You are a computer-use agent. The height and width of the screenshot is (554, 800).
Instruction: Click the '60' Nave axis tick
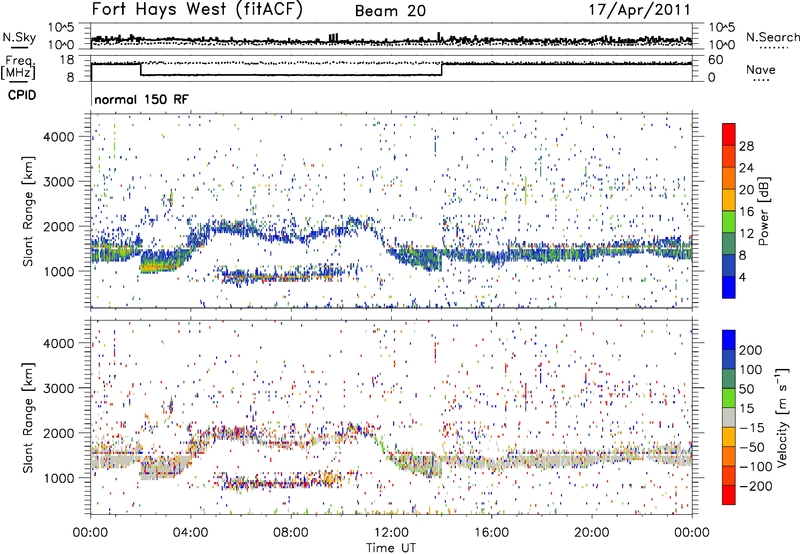pos(716,60)
